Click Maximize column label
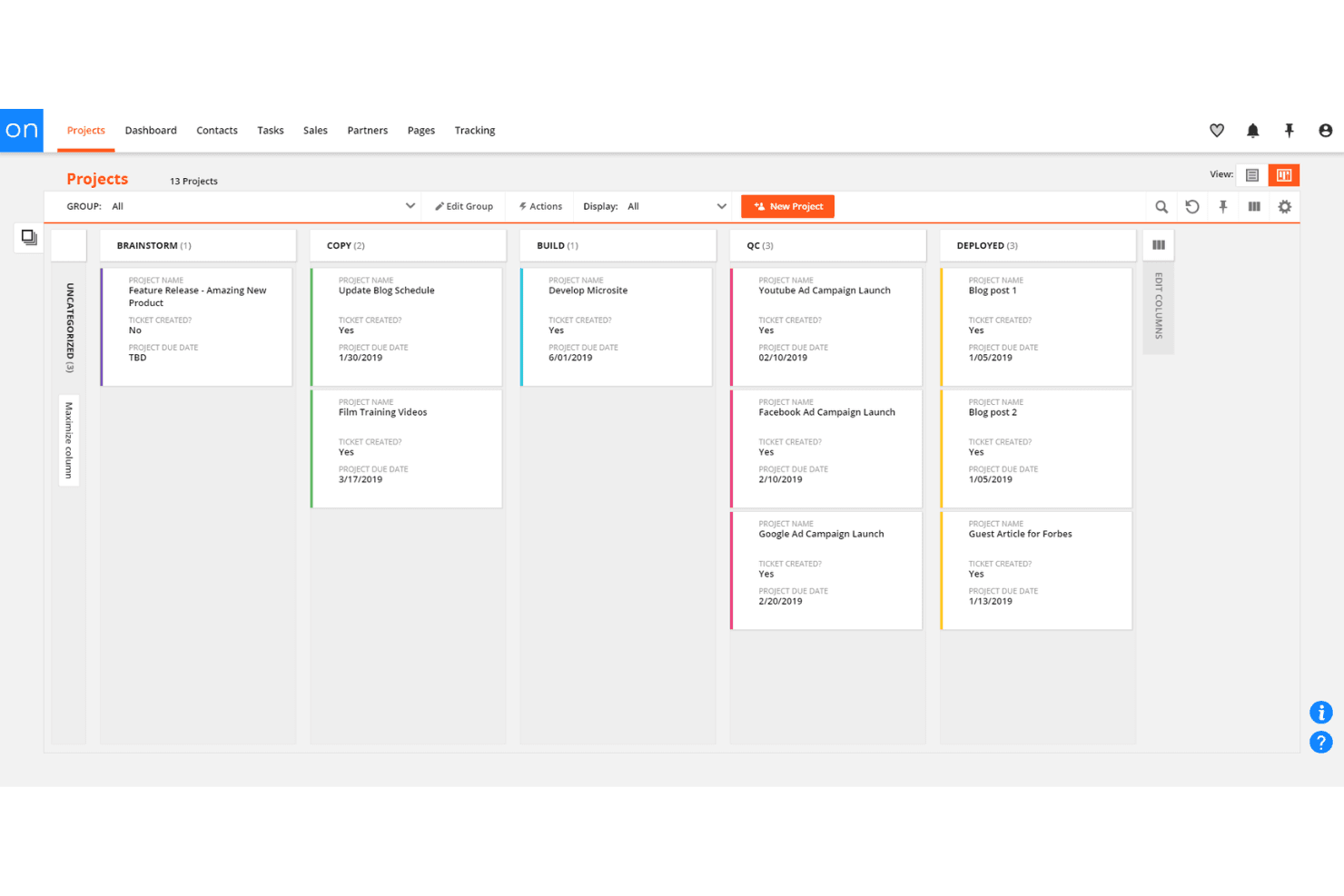Viewport: 1344px width, 896px height. pos(69,440)
